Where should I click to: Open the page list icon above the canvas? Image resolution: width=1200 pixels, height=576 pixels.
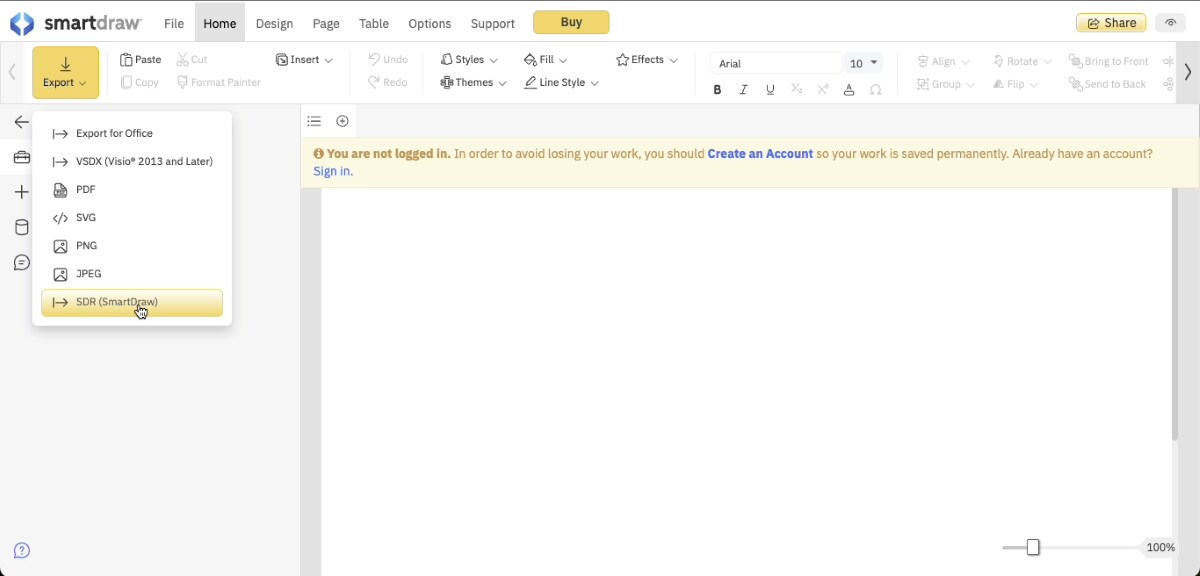(314, 121)
